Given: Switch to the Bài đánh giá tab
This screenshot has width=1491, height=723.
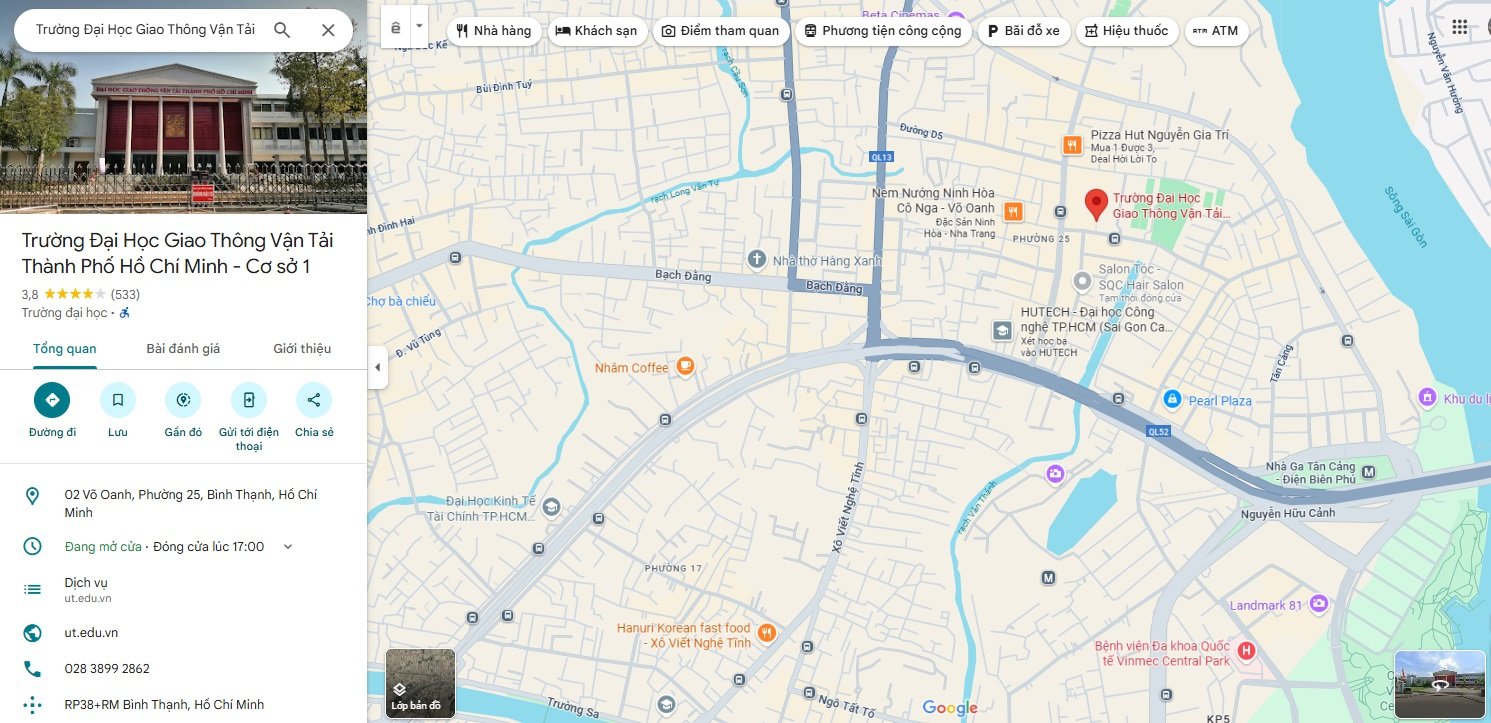Looking at the screenshot, I should (183, 349).
